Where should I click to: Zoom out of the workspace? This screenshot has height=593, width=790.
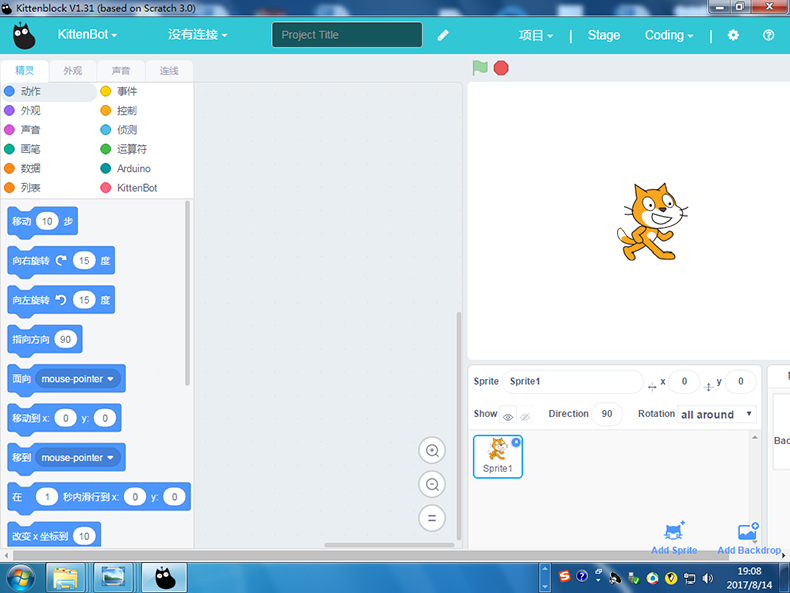[432, 485]
